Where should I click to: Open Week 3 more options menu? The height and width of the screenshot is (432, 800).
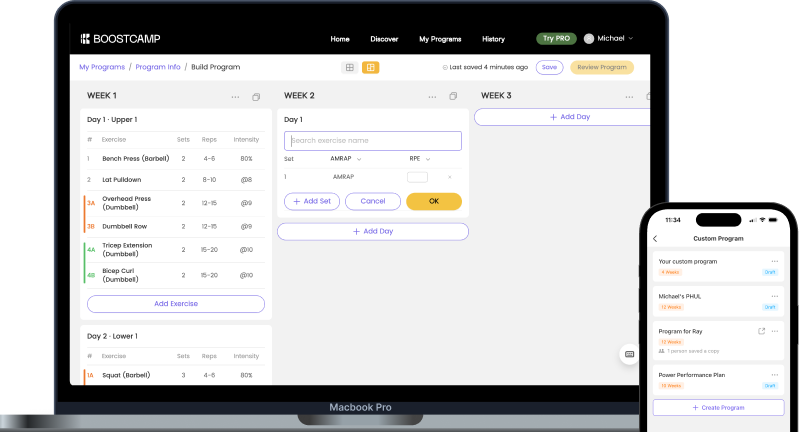click(629, 97)
